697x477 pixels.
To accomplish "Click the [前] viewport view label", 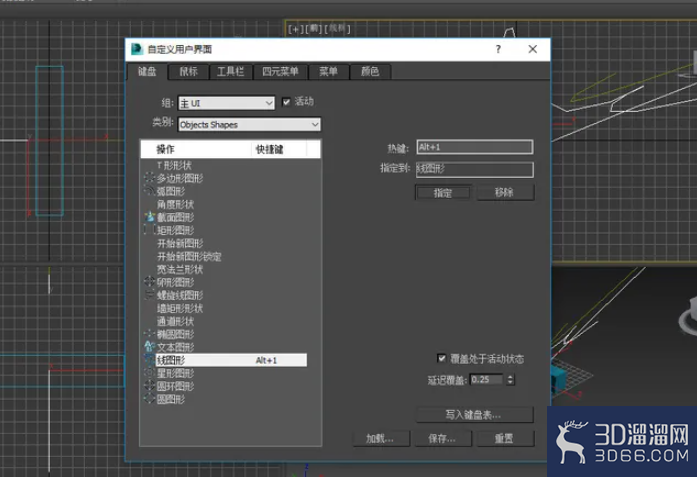I will click(313, 29).
